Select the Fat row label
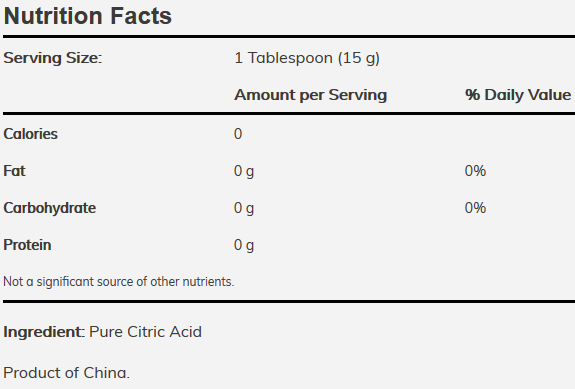575x389 pixels. click(x=14, y=171)
